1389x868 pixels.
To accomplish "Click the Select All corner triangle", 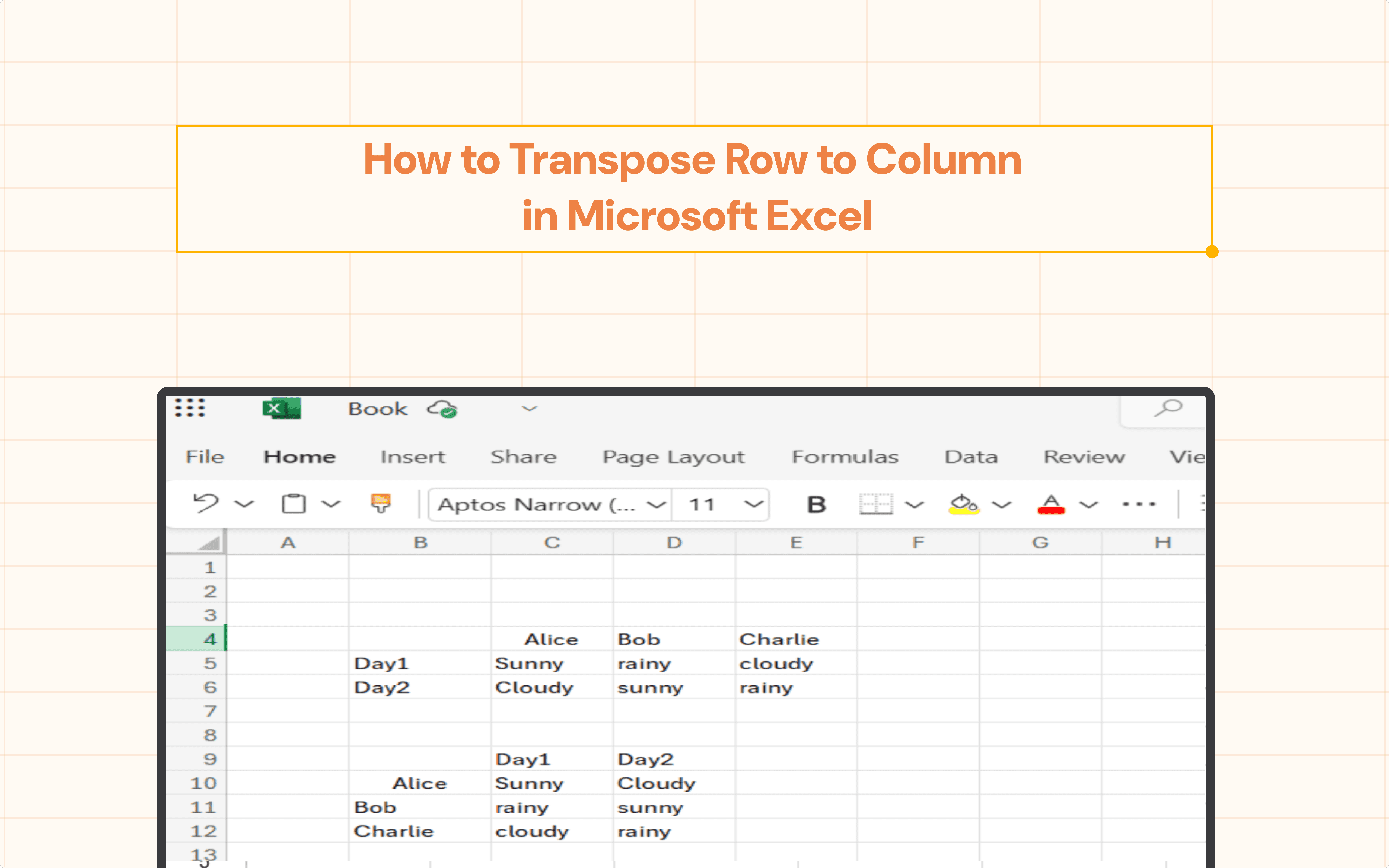I will pyautogui.click(x=209, y=542).
